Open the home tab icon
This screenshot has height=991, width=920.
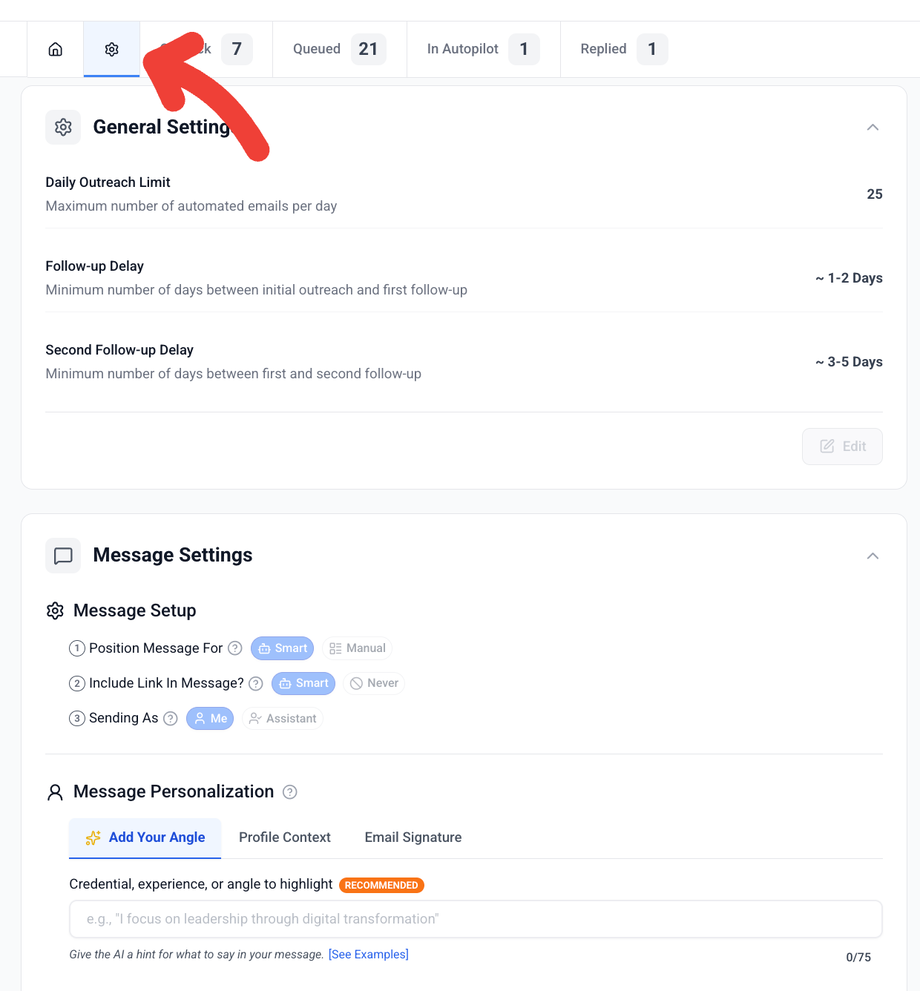[x=56, y=49]
